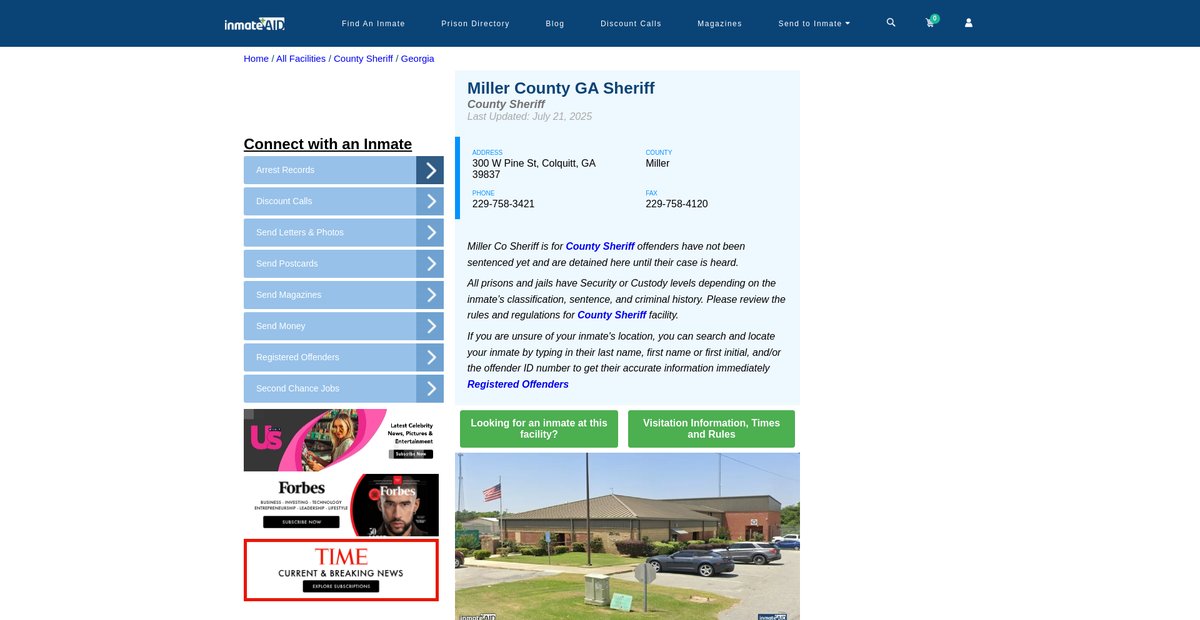Open the TIME breaking news ad
Viewport: 1200px width, 620px height.
tap(341, 570)
